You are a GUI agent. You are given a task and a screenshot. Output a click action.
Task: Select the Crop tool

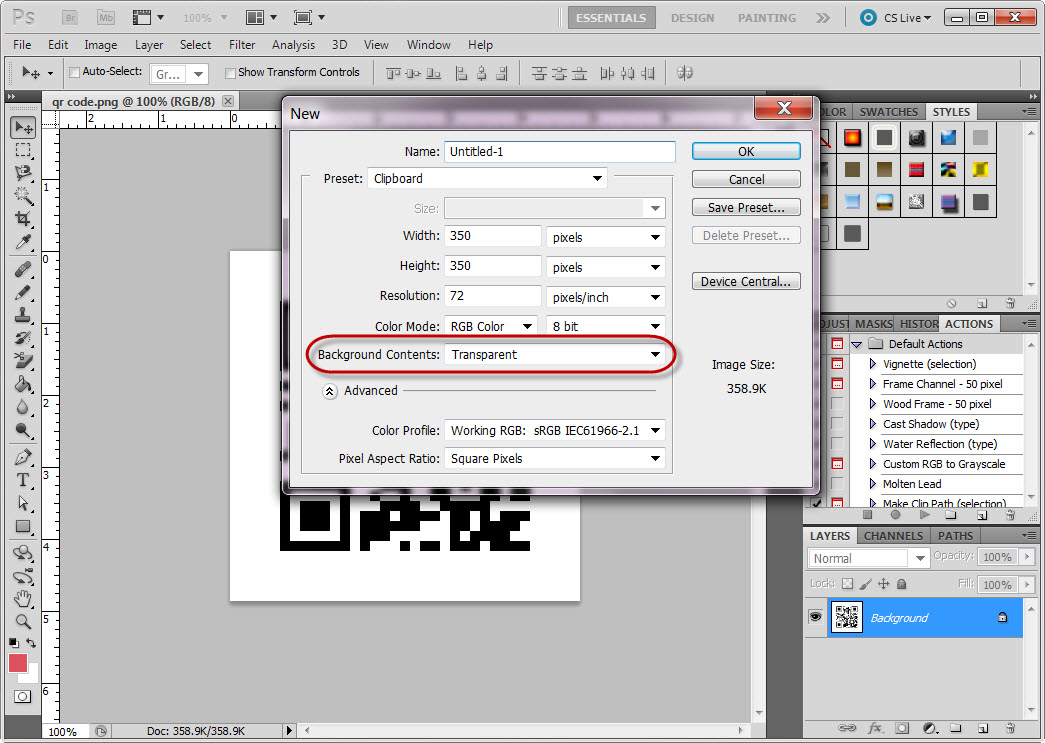coord(22,217)
